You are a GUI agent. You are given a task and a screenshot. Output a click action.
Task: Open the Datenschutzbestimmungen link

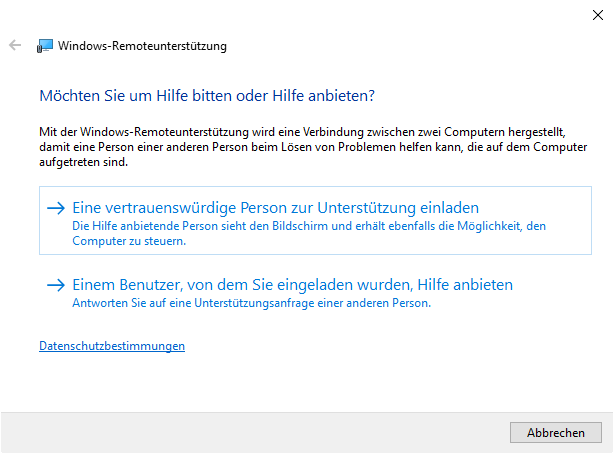click(112, 346)
